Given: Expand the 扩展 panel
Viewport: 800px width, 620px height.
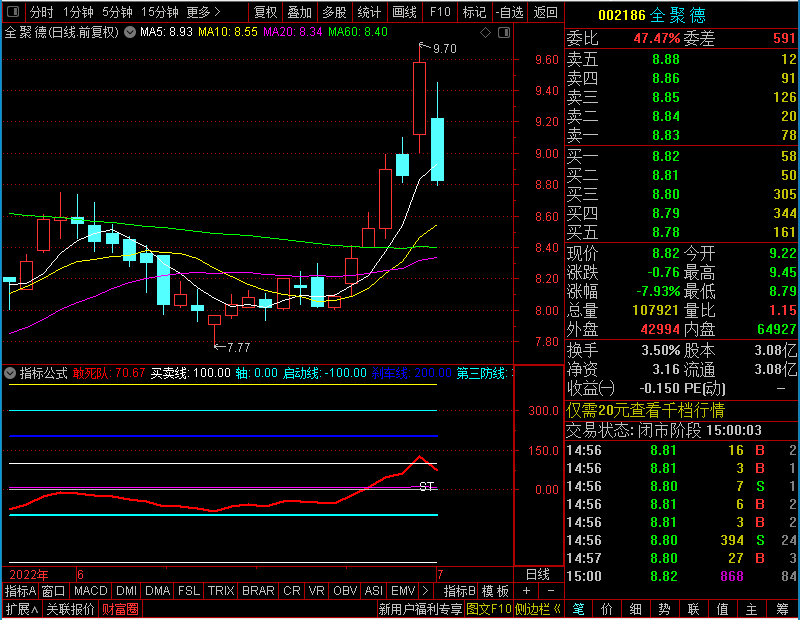Looking at the screenshot, I should click(22, 609).
